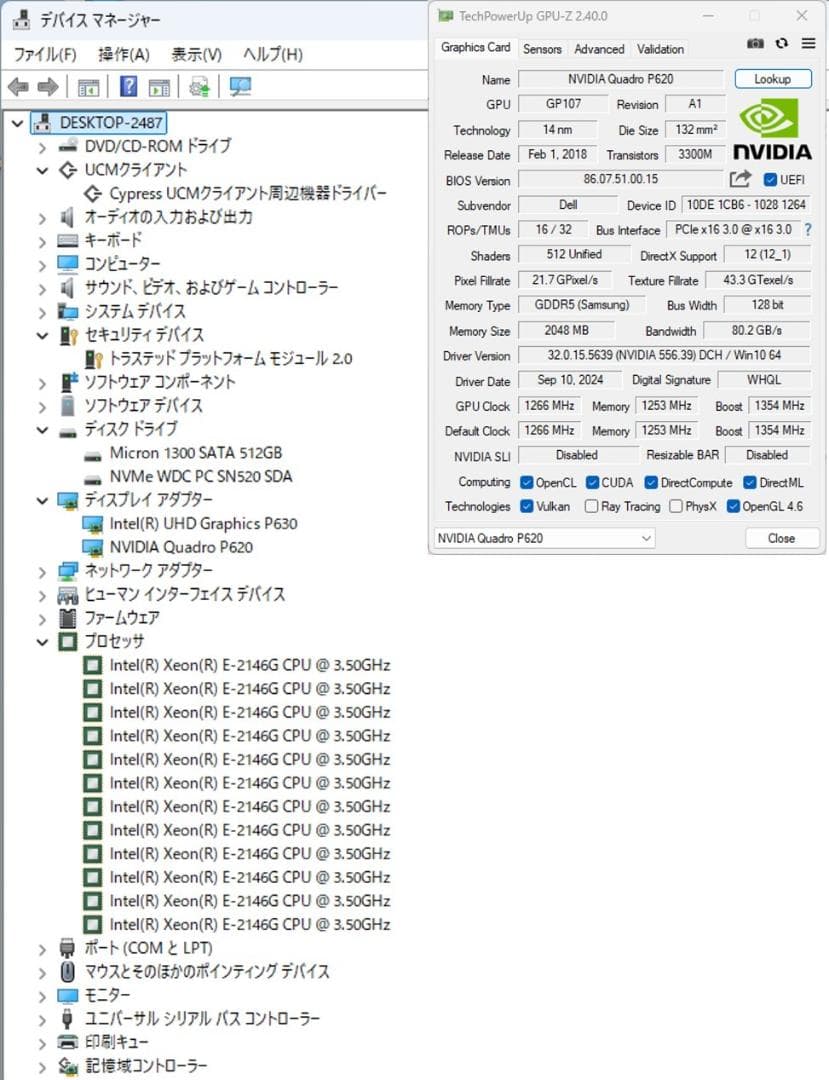The image size is (829, 1080).
Task: Click the back navigation arrow in Device Manager
Action: point(17,86)
